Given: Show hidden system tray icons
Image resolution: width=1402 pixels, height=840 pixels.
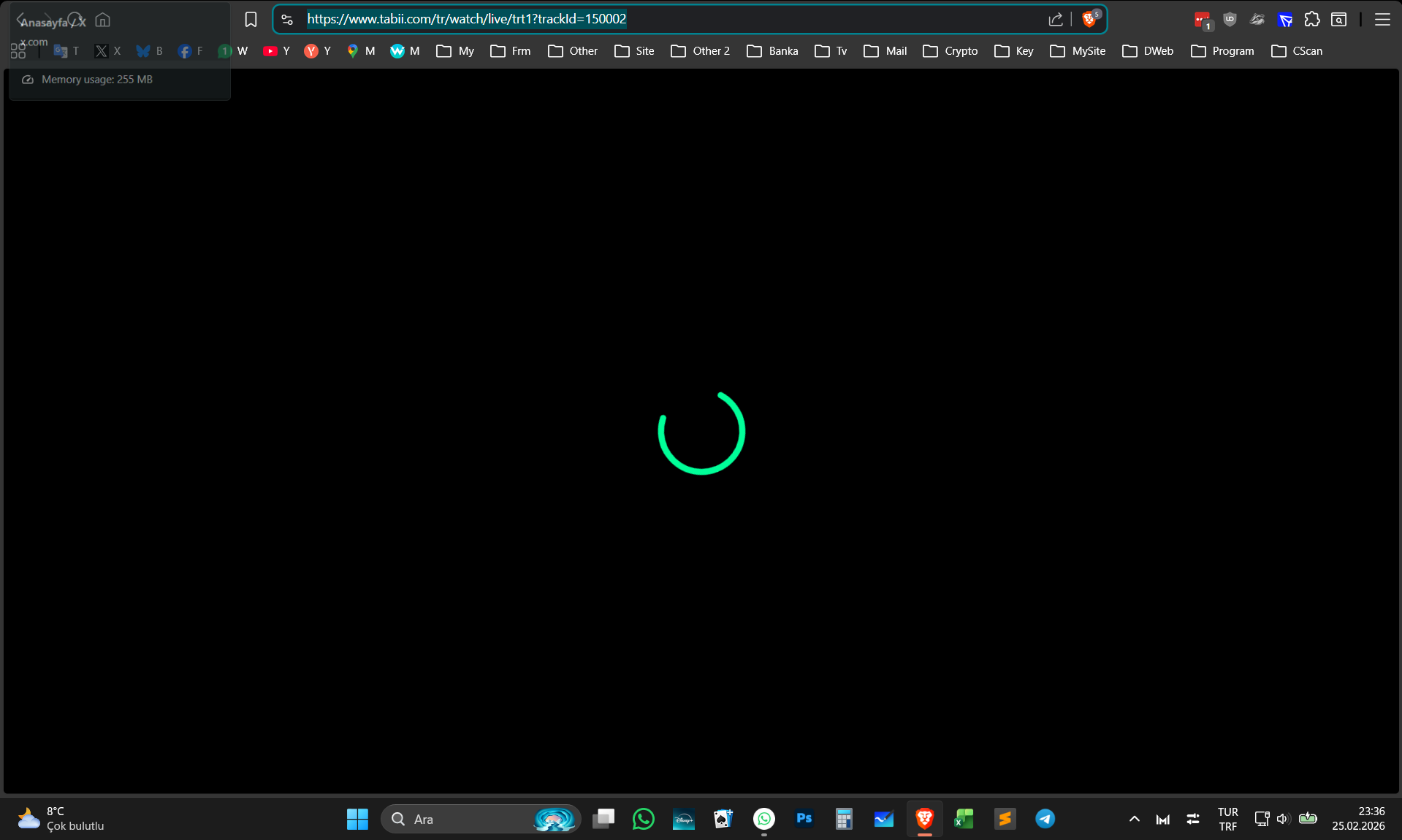Looking at the screenshot, I should [1135, 819].
